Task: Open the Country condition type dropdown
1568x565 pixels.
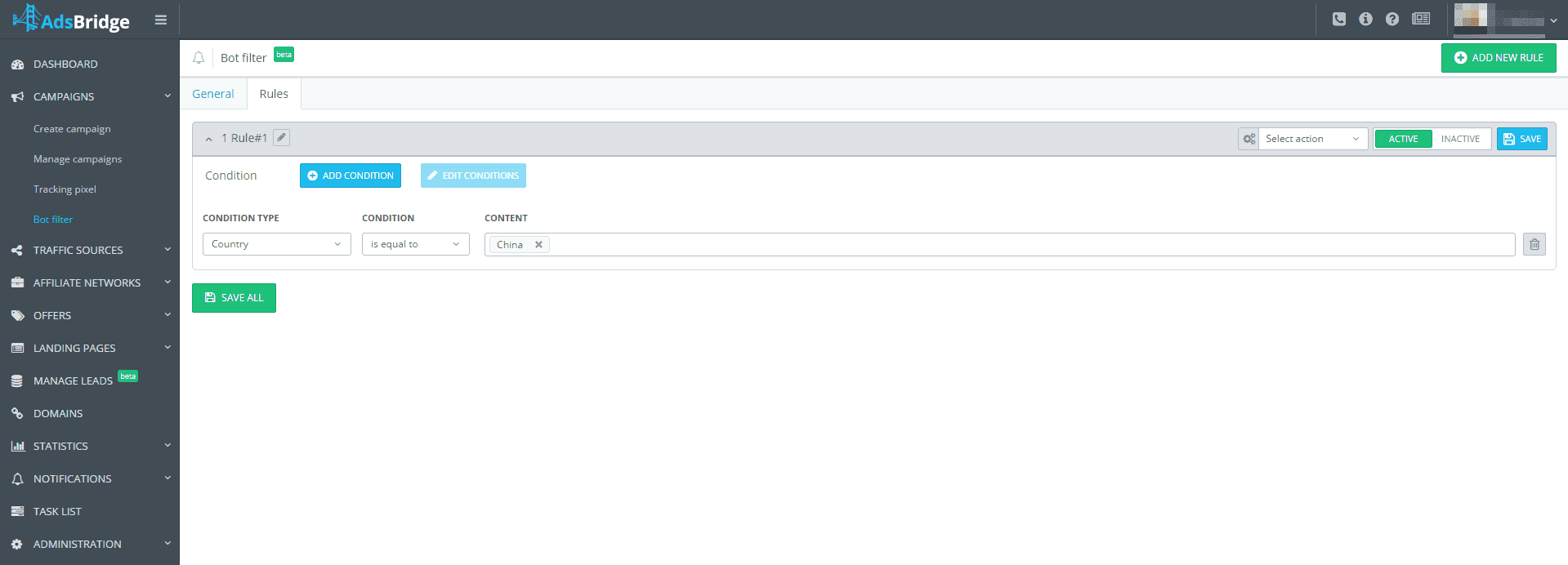Action: tap(277, 244)
